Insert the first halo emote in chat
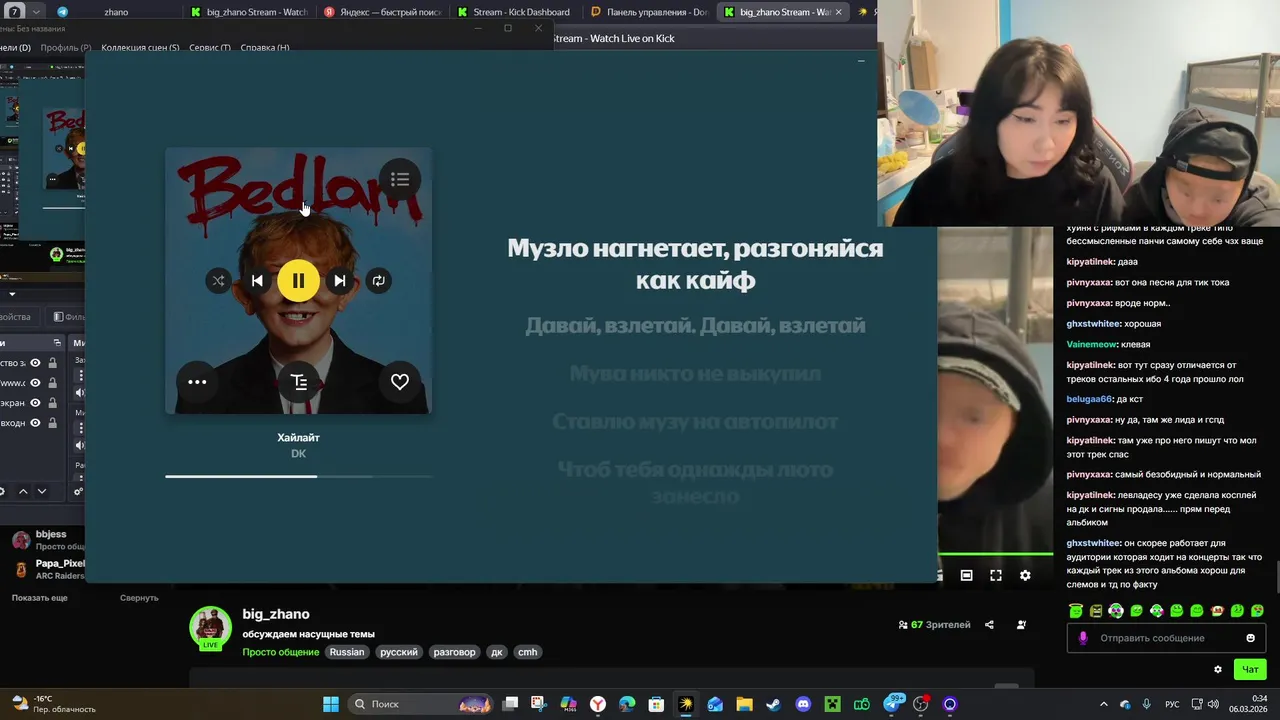1280x720 pixels. pos(1076,611)
